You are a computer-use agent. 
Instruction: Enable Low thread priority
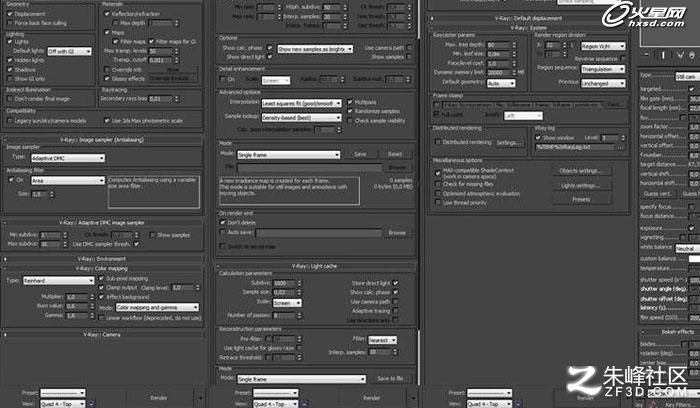[x=438, y=202]
